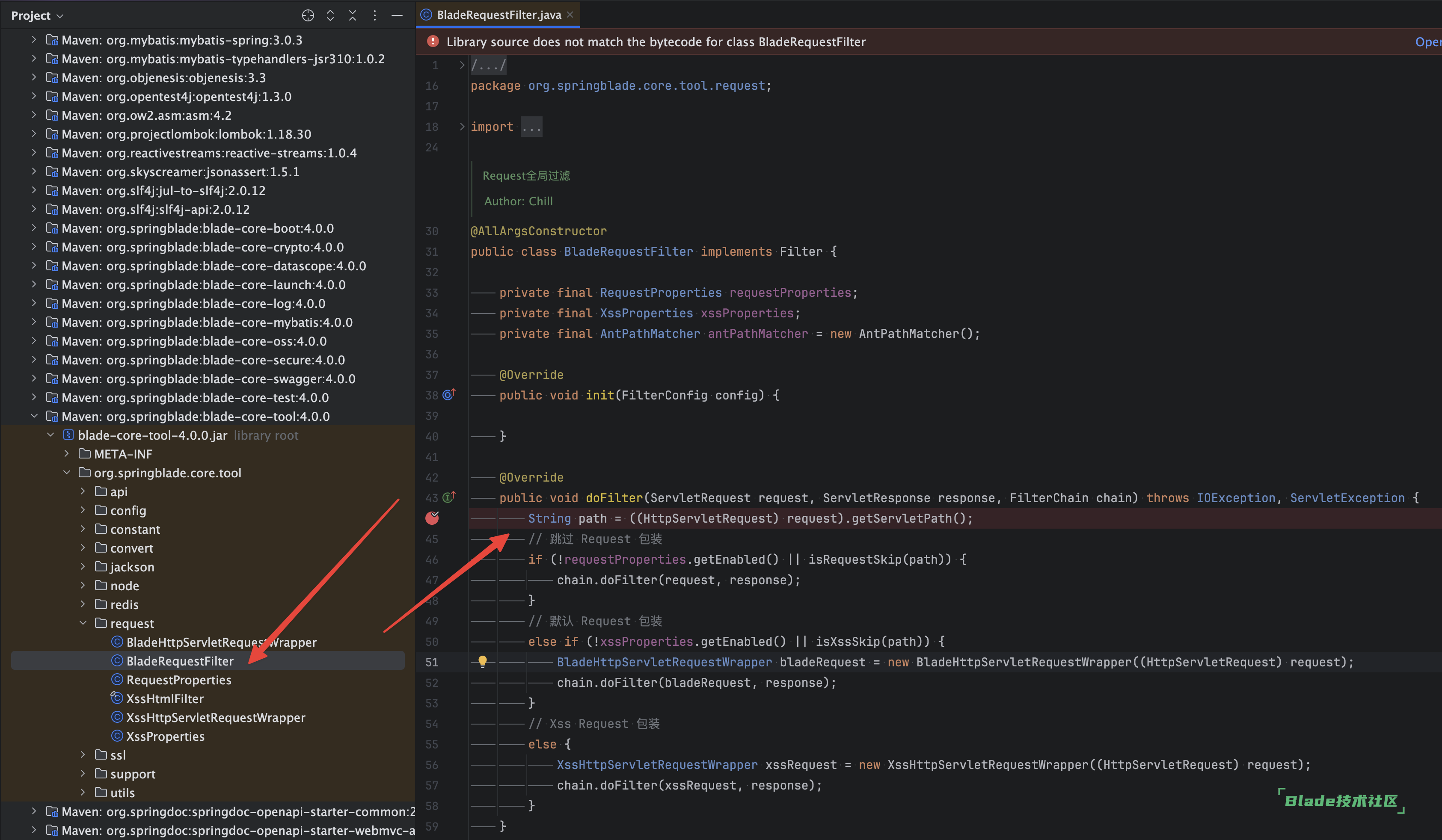Open XssHttpServletRequestWrapper class in tree
The width and height of the screenshot is (1442, 840).
click(x=208, y=718)
